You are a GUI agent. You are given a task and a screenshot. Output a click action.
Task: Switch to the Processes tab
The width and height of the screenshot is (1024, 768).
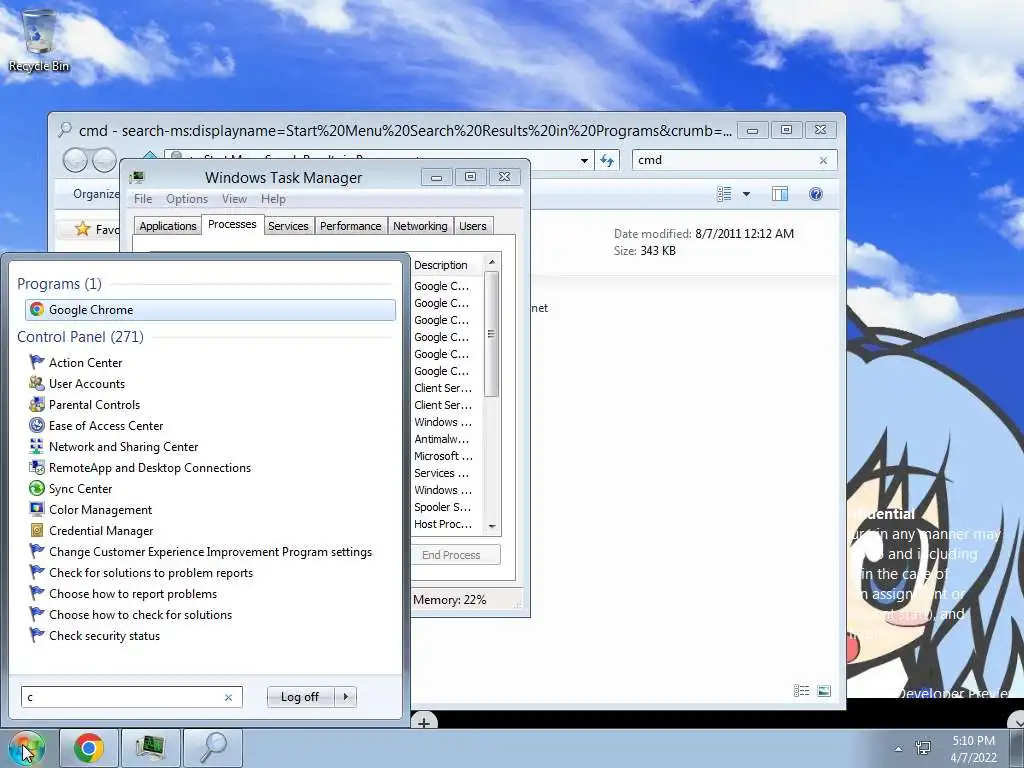click(232, 224)
